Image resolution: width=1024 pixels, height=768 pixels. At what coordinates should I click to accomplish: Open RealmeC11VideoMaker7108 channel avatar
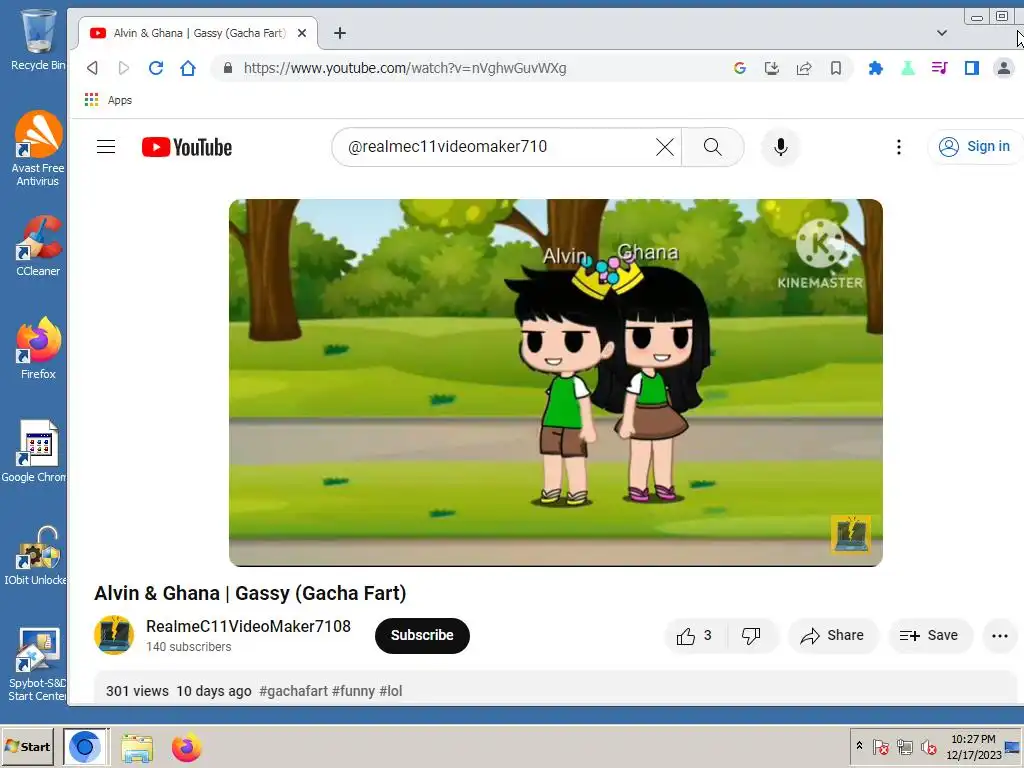pos(114,635)
